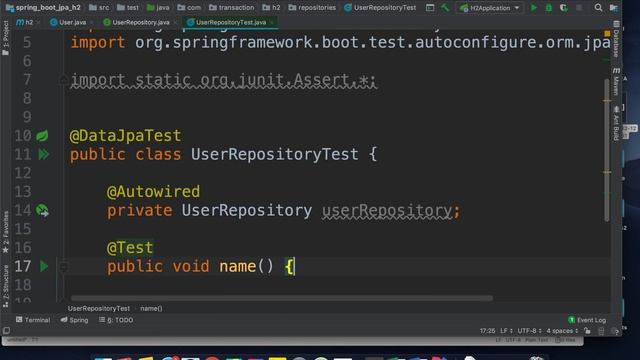Switch to the User.java tab
The width and height of the screenshot is (640, 360).
pyautogui.click(x=72, y=22)
